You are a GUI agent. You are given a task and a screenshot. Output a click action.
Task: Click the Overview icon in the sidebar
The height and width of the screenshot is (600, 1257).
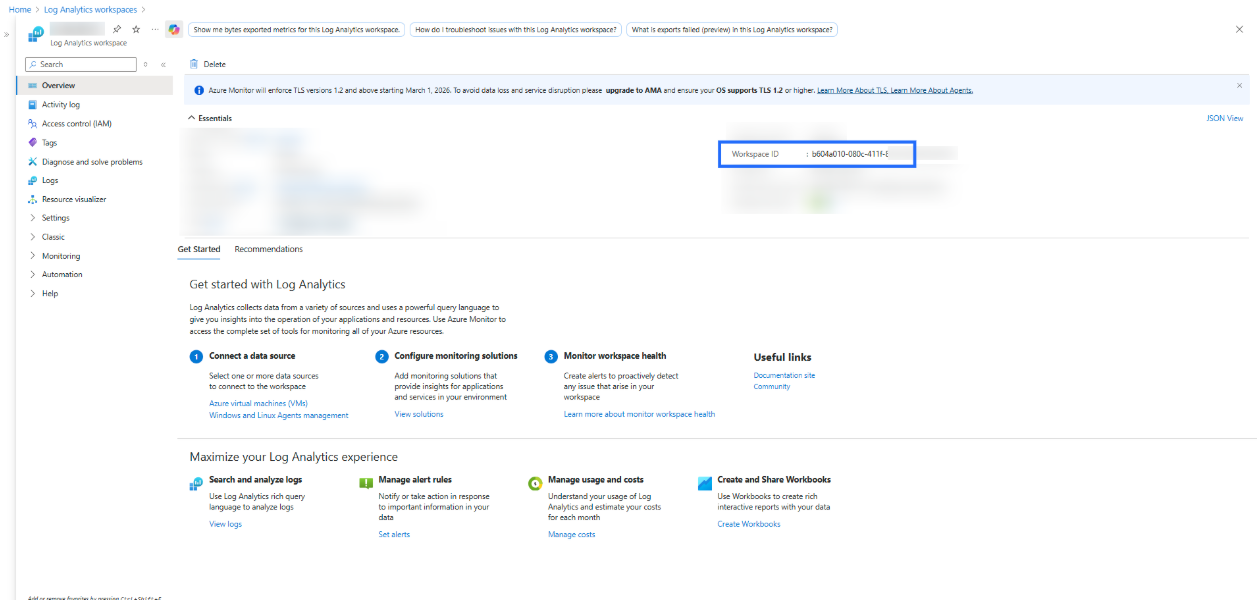33,86
